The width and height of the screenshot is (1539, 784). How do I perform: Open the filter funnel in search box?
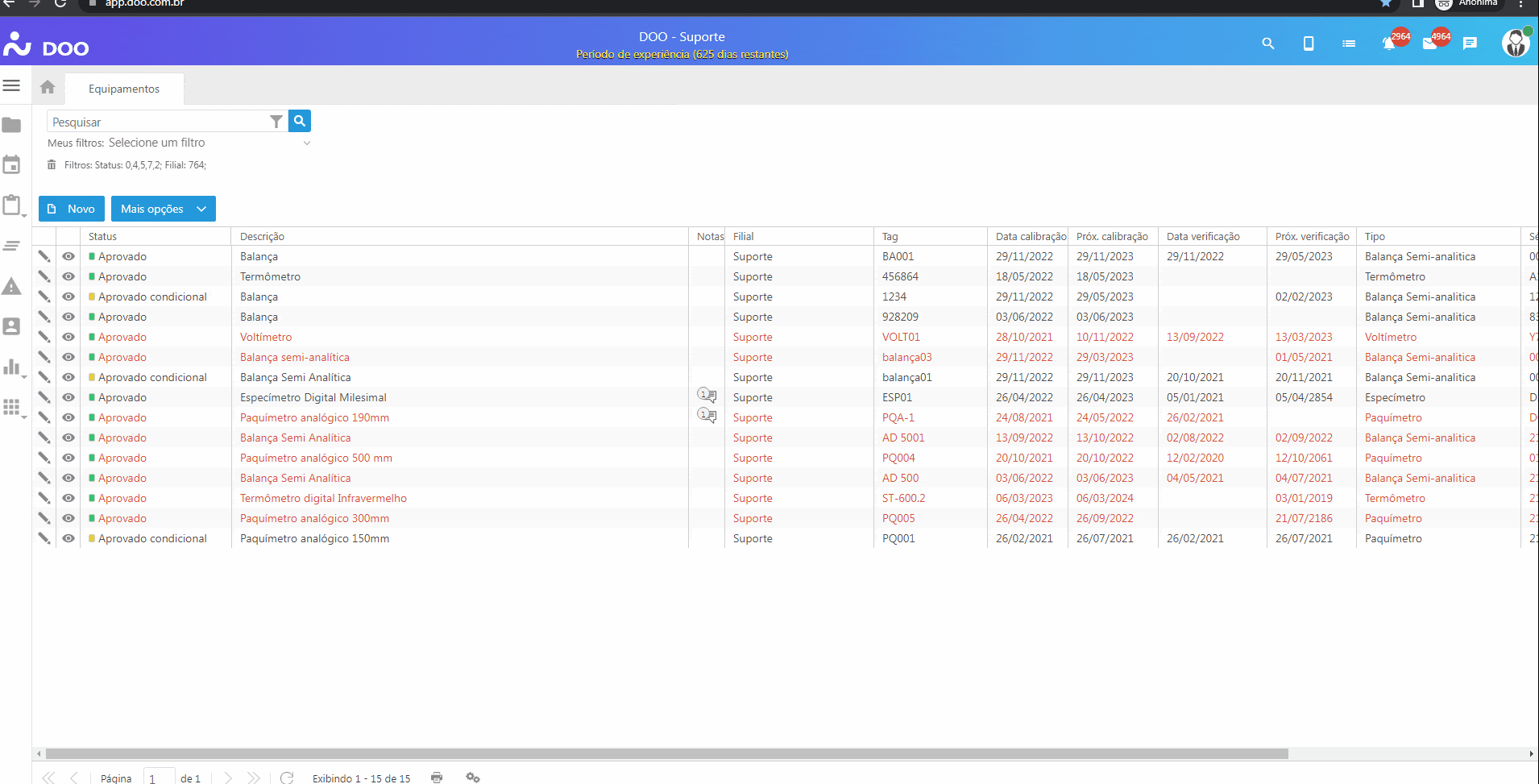click(x=276, y=122)
